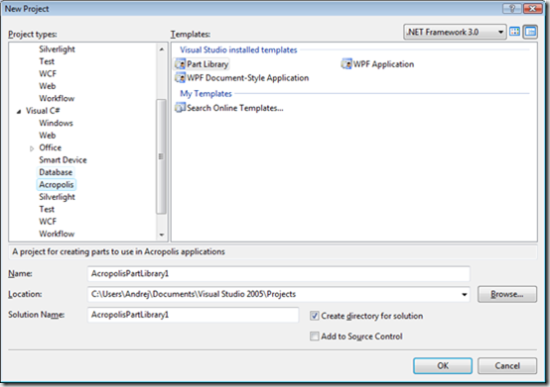Click the Cancel button
This screenshot has width=550, height=387.
pyautogui.click(x=507, y=366)
